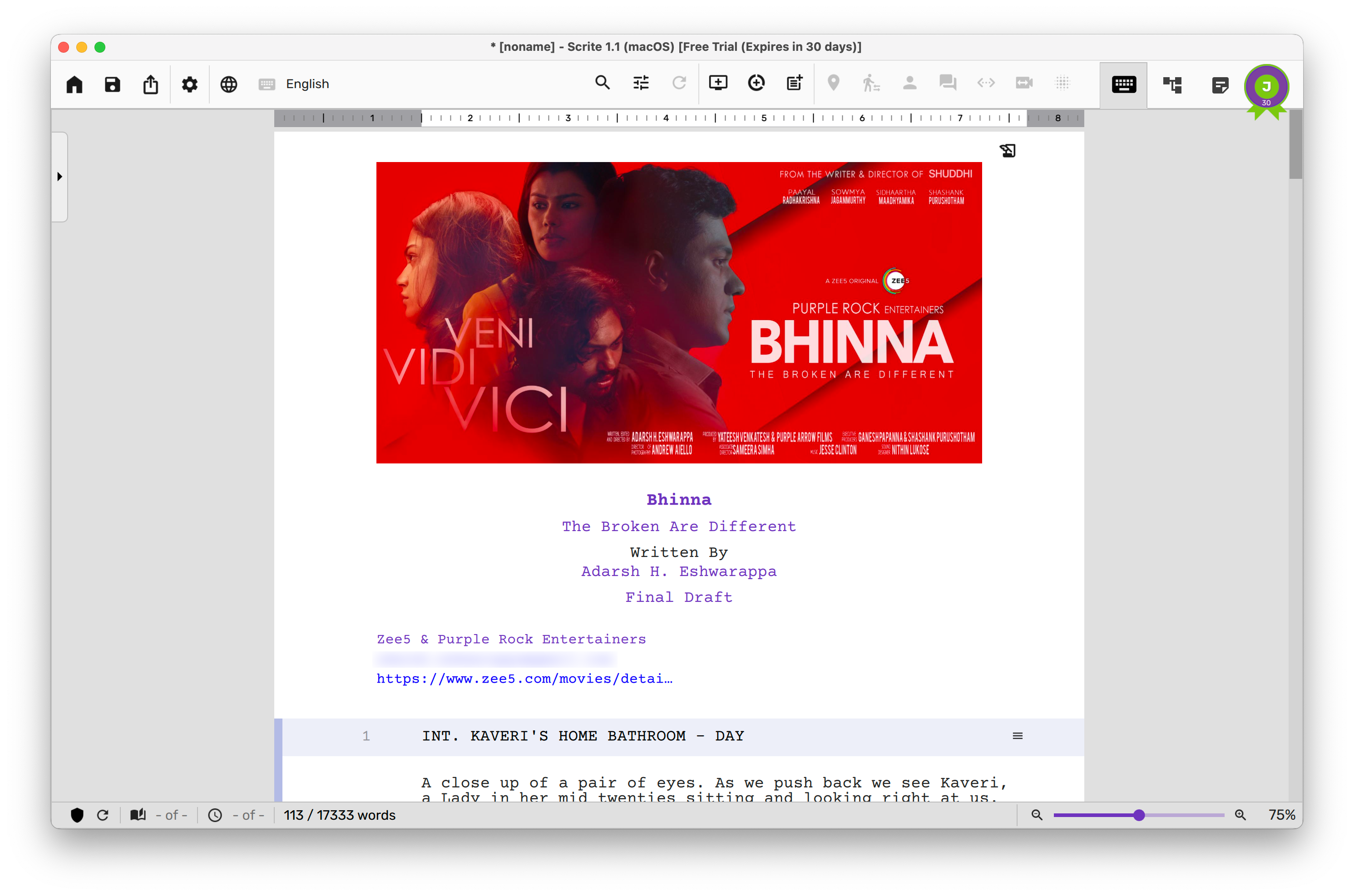Add a new scene with the plus-screen icon

point(718,83)
